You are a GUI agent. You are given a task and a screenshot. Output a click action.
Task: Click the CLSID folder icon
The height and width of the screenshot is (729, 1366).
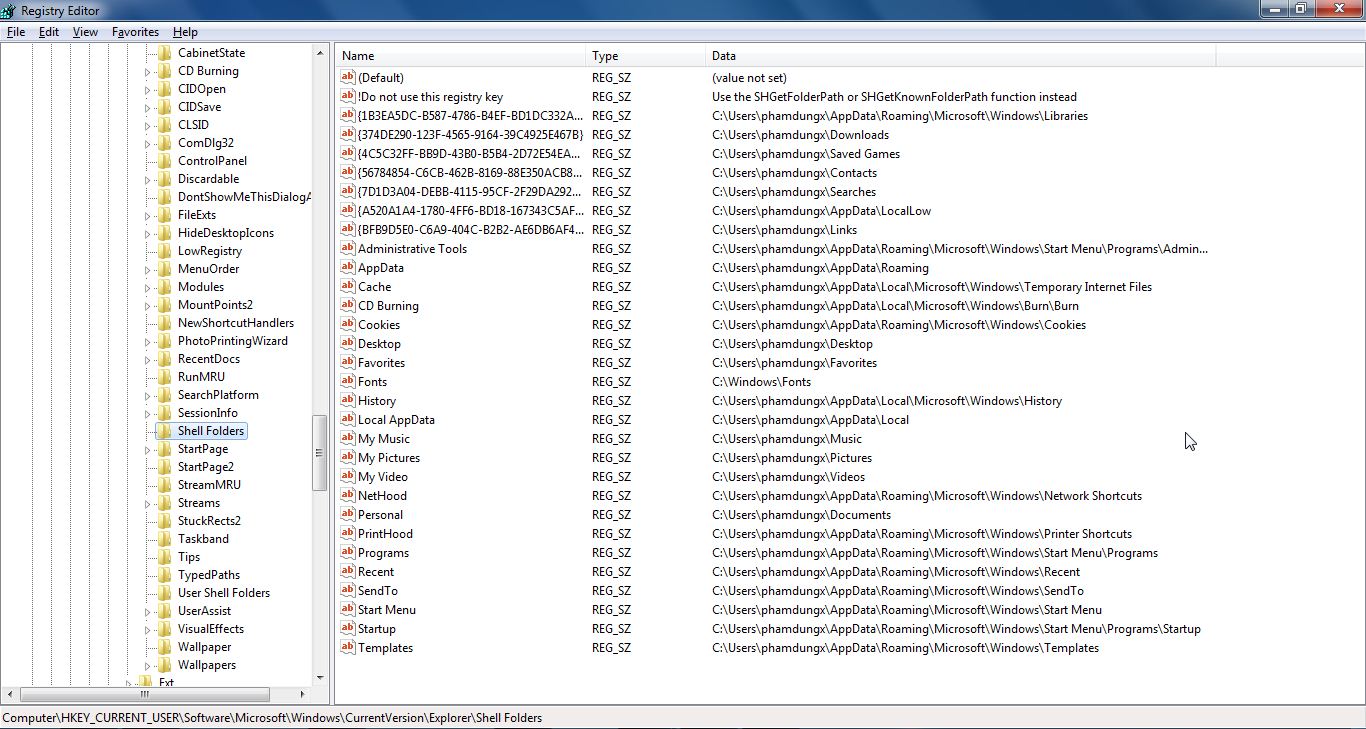(164, 125)
